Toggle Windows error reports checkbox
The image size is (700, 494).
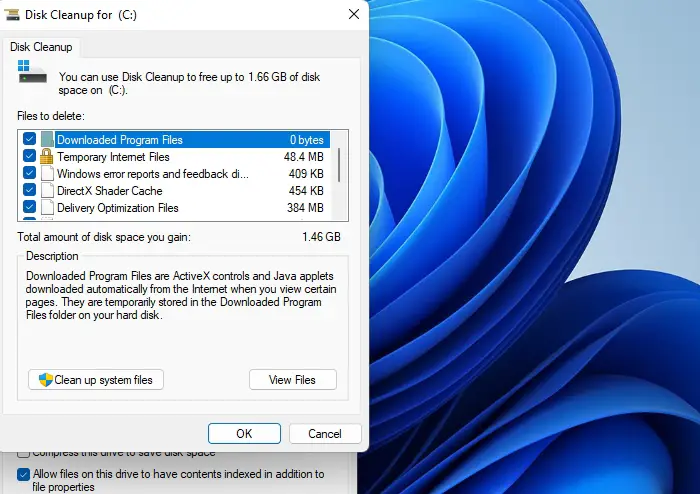29,173
